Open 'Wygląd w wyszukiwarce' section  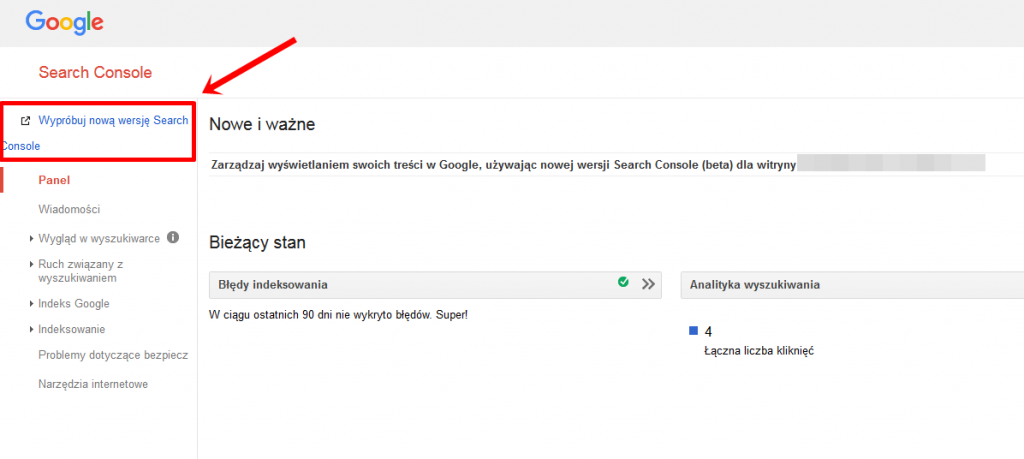[99, 239]
